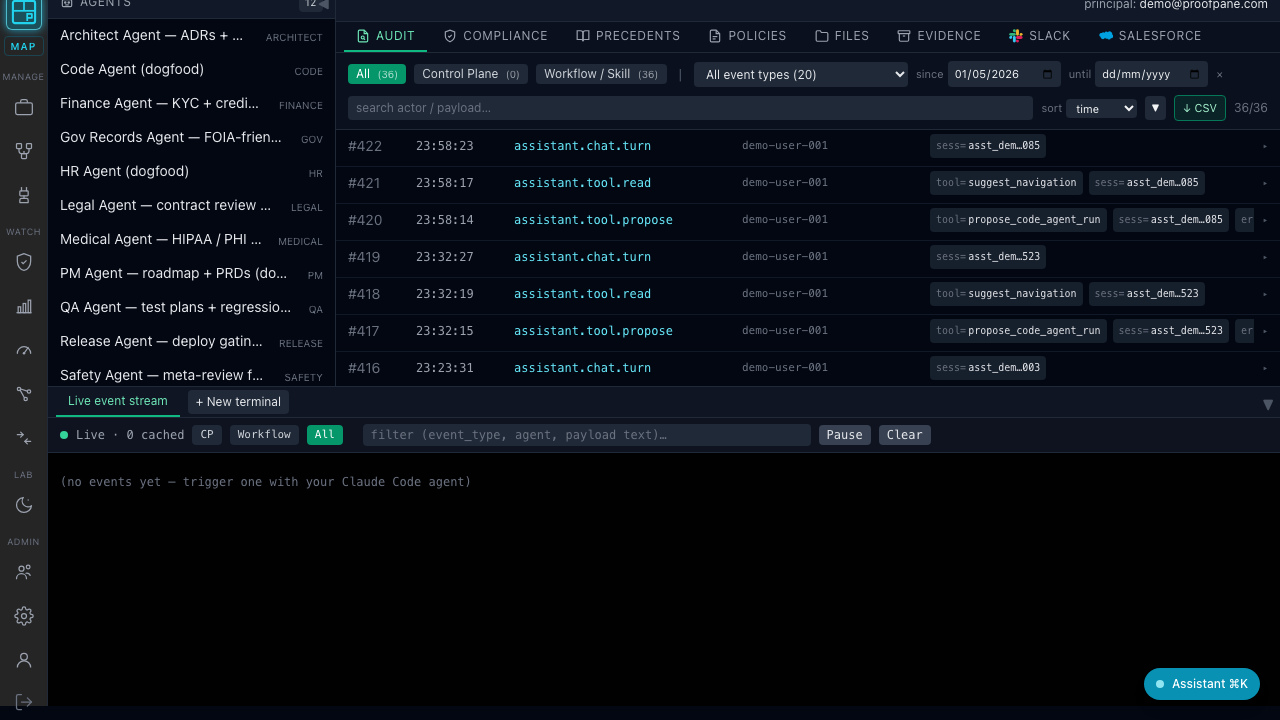Viewport: 1280px width, 720px height.
Task: Open the sort by time dropdown
Action: click(1101, 109)
